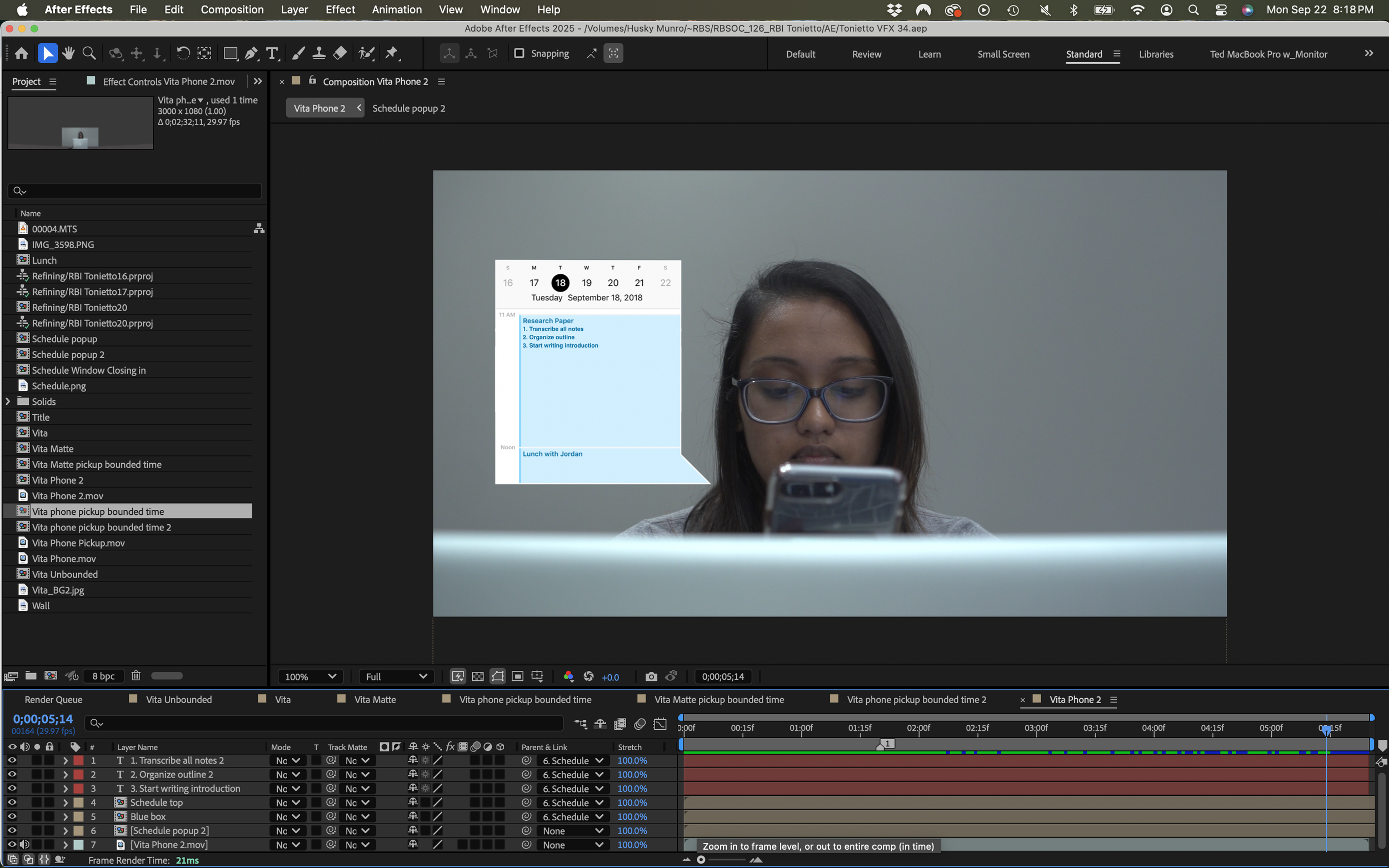Viewport: 1389px width, 868px height.
Task: Select the Home icon in toolbar
Action: click(21, 53)
